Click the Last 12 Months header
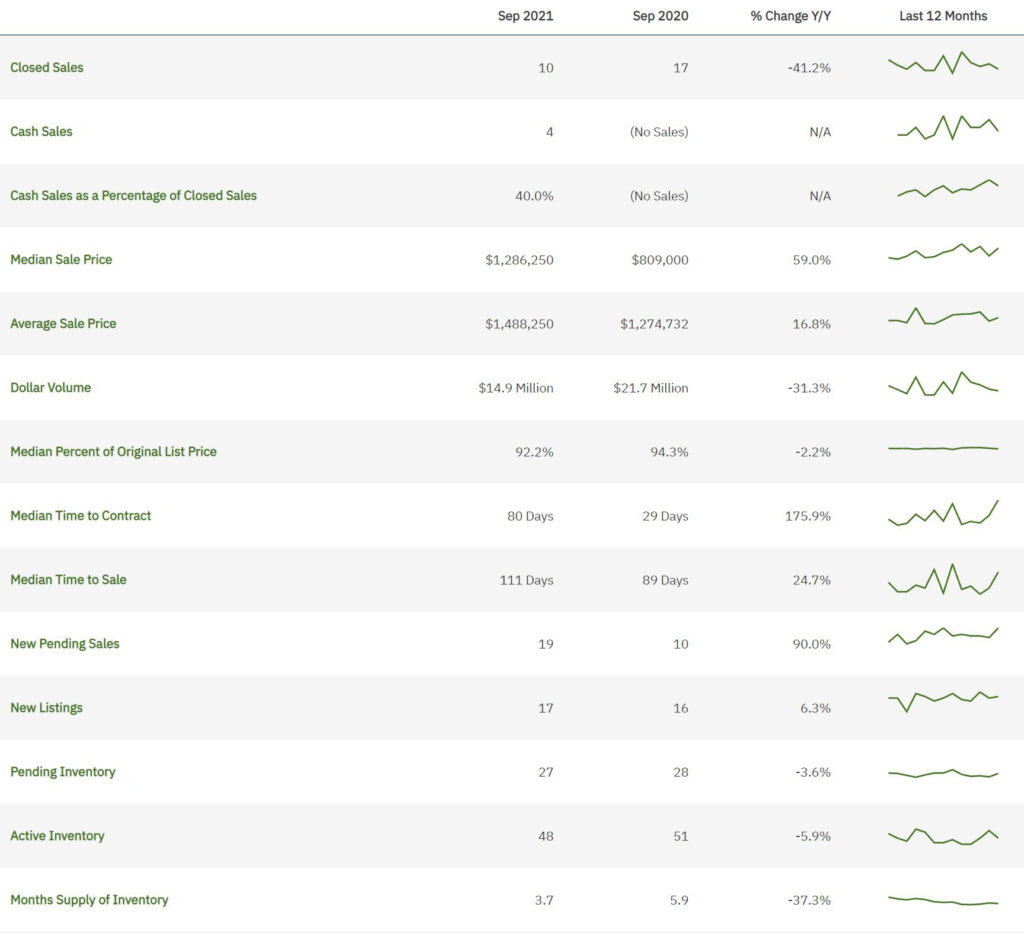This screenshot has height=939, width=1024. pos(942,16)
